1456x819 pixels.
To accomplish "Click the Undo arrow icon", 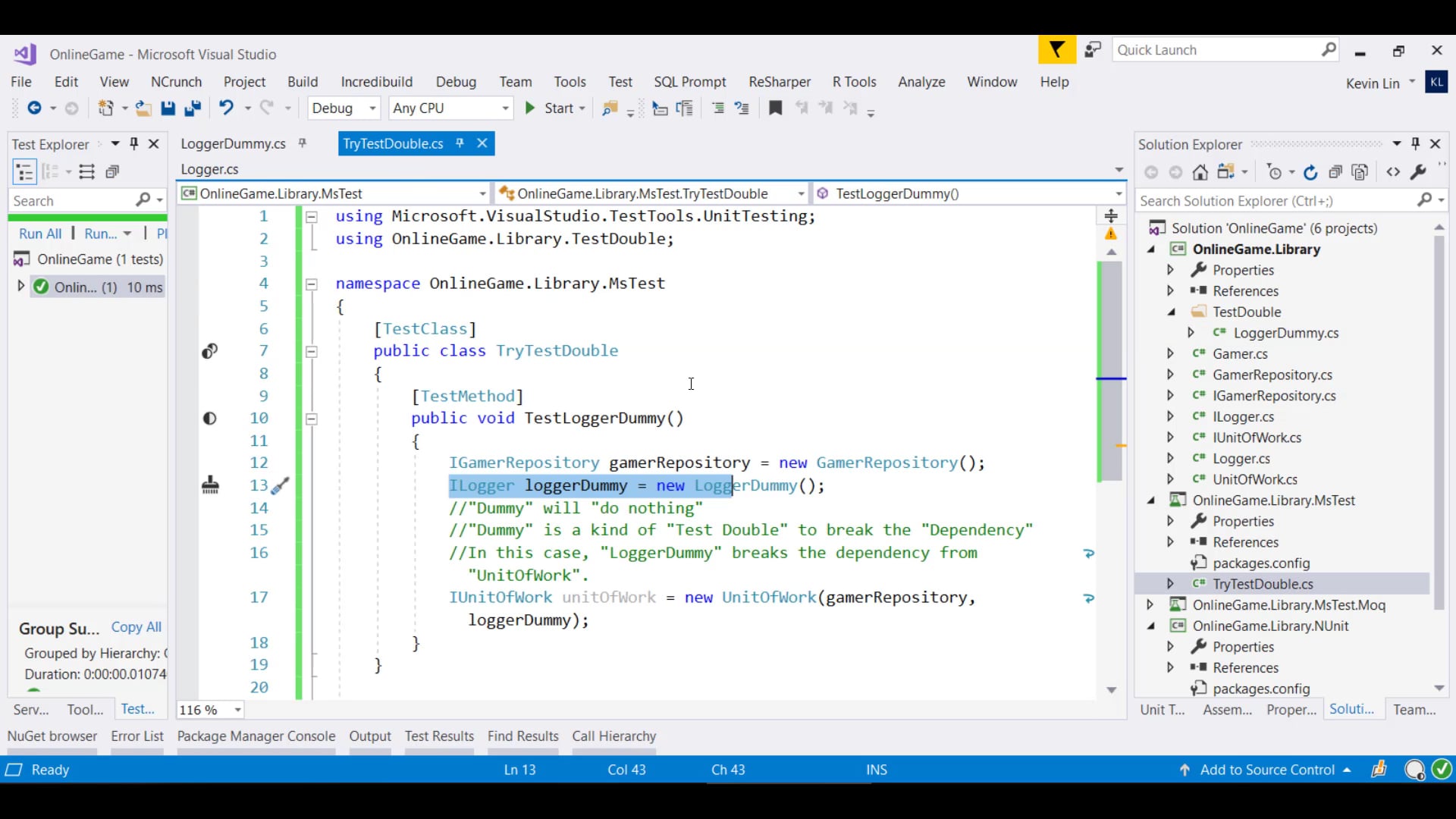I will tap(226, 108).
